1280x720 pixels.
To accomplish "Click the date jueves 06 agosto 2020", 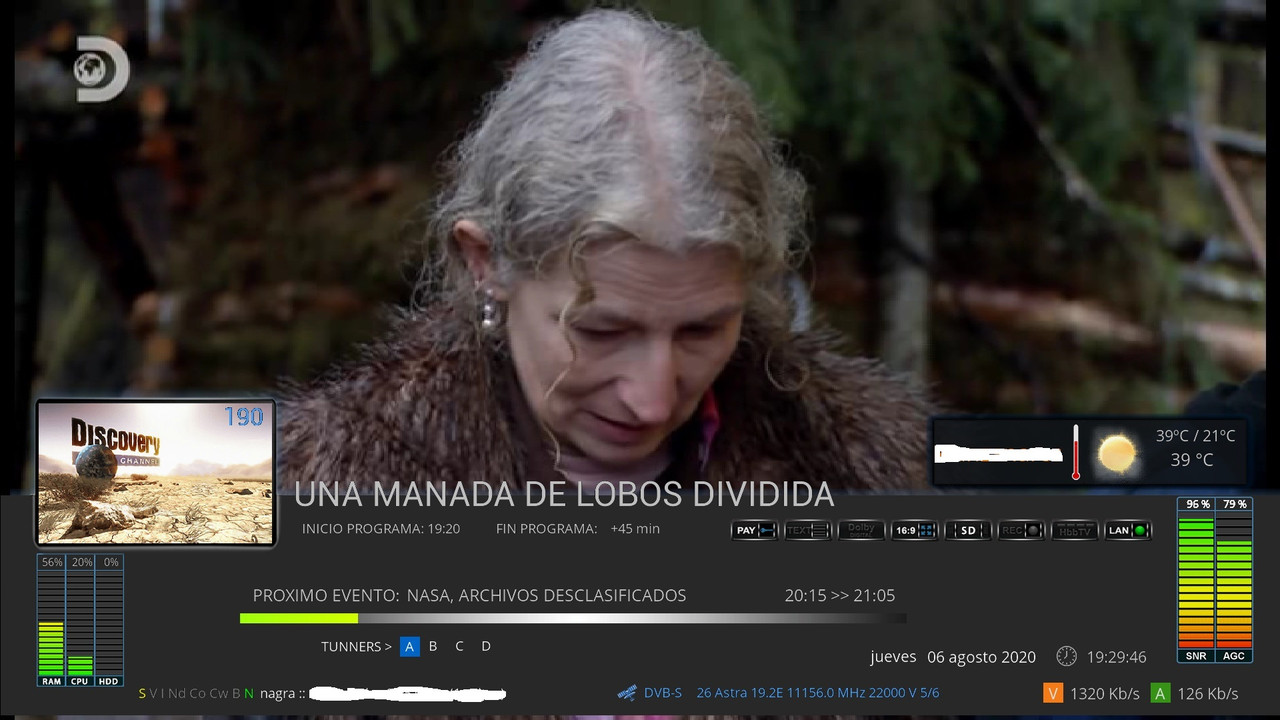I will pyautogui.click(x=953, y=657).
